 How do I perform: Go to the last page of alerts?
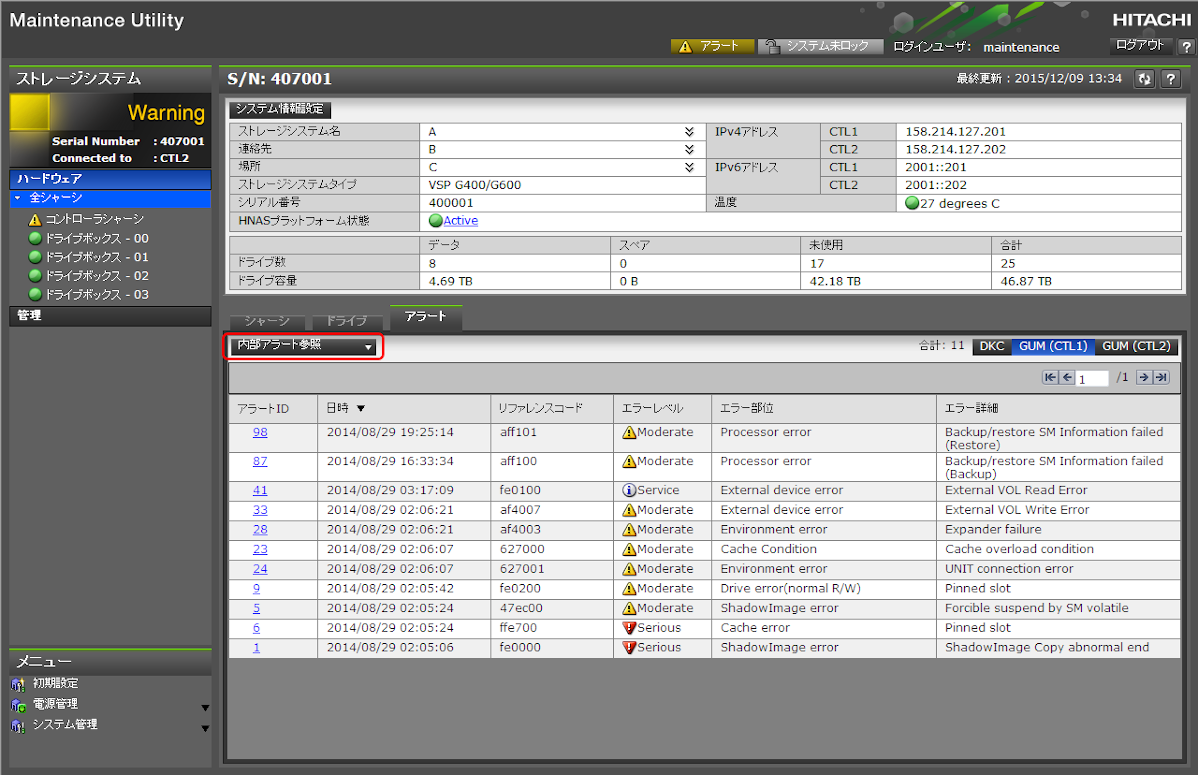pyautogui.click(x=1161, y=377)
